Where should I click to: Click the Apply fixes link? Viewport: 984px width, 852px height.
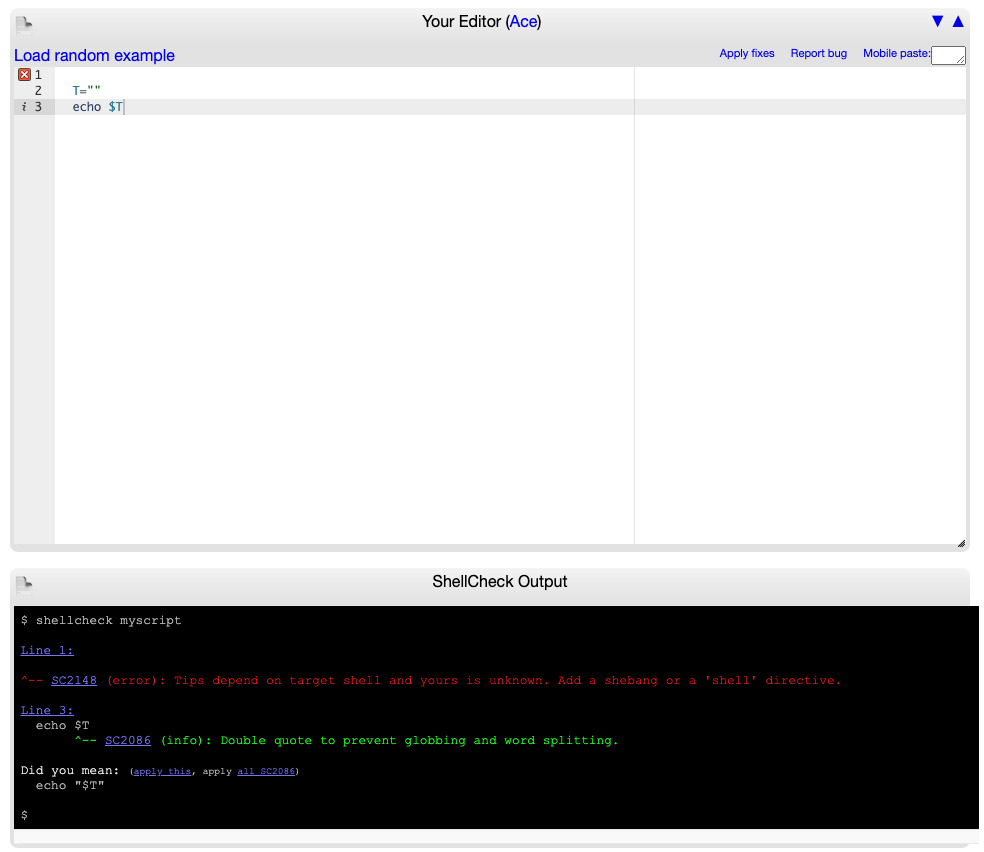tap(747, 53)
